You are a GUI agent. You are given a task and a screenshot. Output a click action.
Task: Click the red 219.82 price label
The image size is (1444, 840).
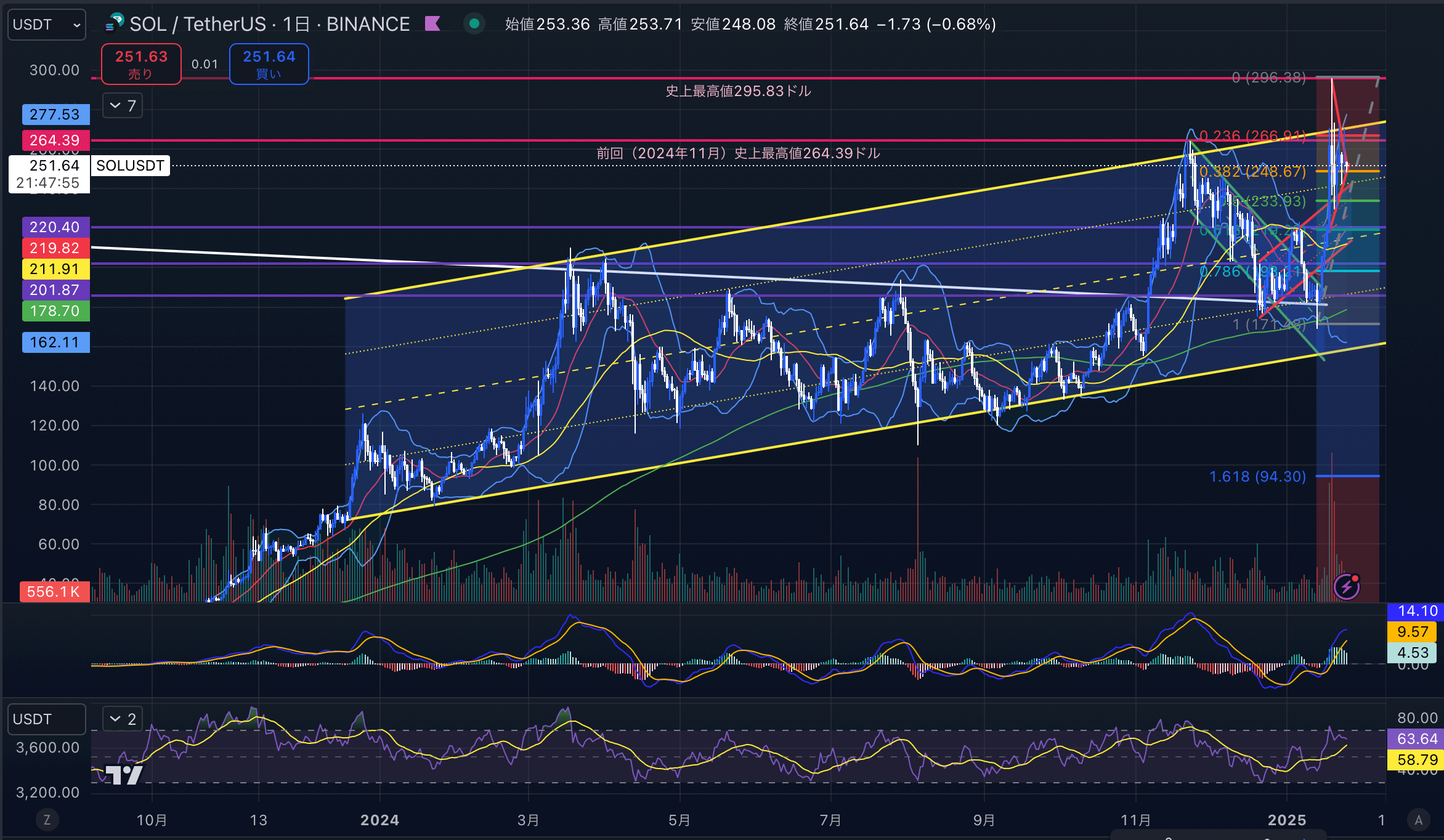pyautogui.click(x=55, y=248)
